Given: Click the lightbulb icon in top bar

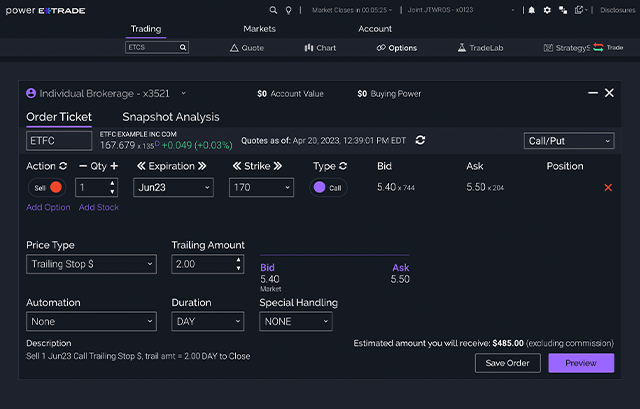Looking at the screenshot, I should click(288, 10).
